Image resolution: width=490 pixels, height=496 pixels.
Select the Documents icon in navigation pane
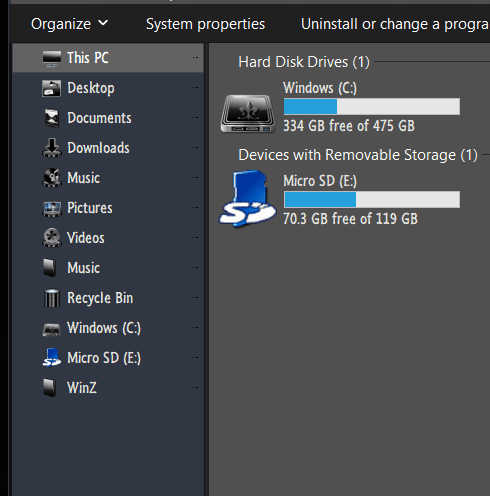tap(52, 118)
